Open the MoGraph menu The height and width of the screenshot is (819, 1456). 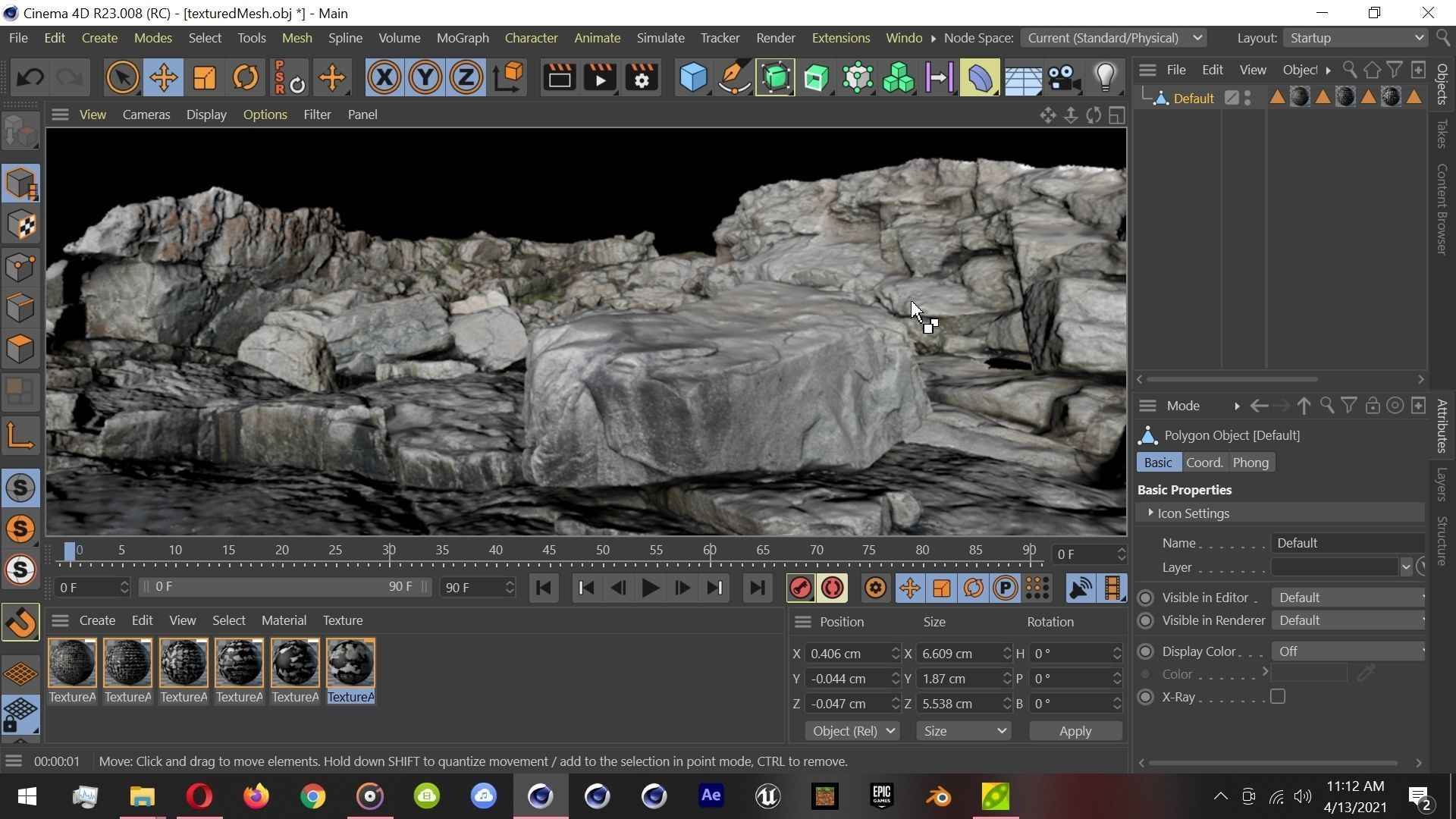point(463,38)
